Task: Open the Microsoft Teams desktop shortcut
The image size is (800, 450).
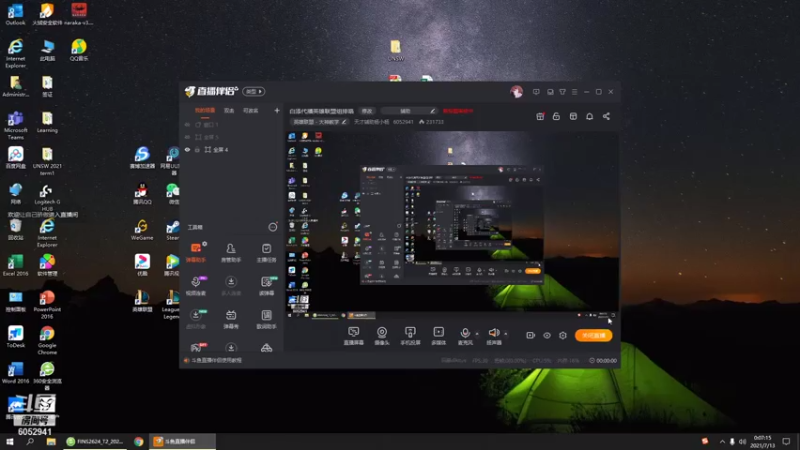Action: point(15,125)
